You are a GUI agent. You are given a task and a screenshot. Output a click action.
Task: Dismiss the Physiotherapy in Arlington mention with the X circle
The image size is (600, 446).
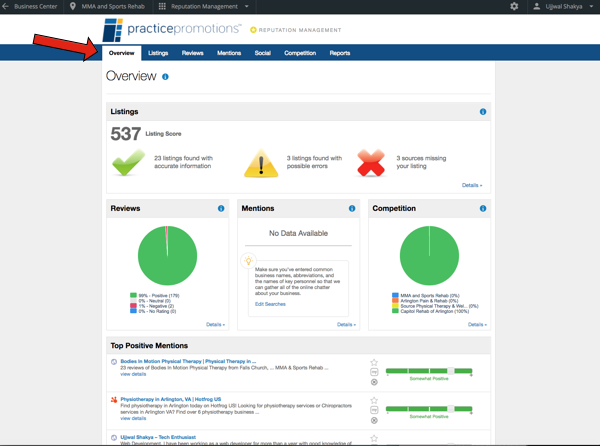[x=374, y=420]
